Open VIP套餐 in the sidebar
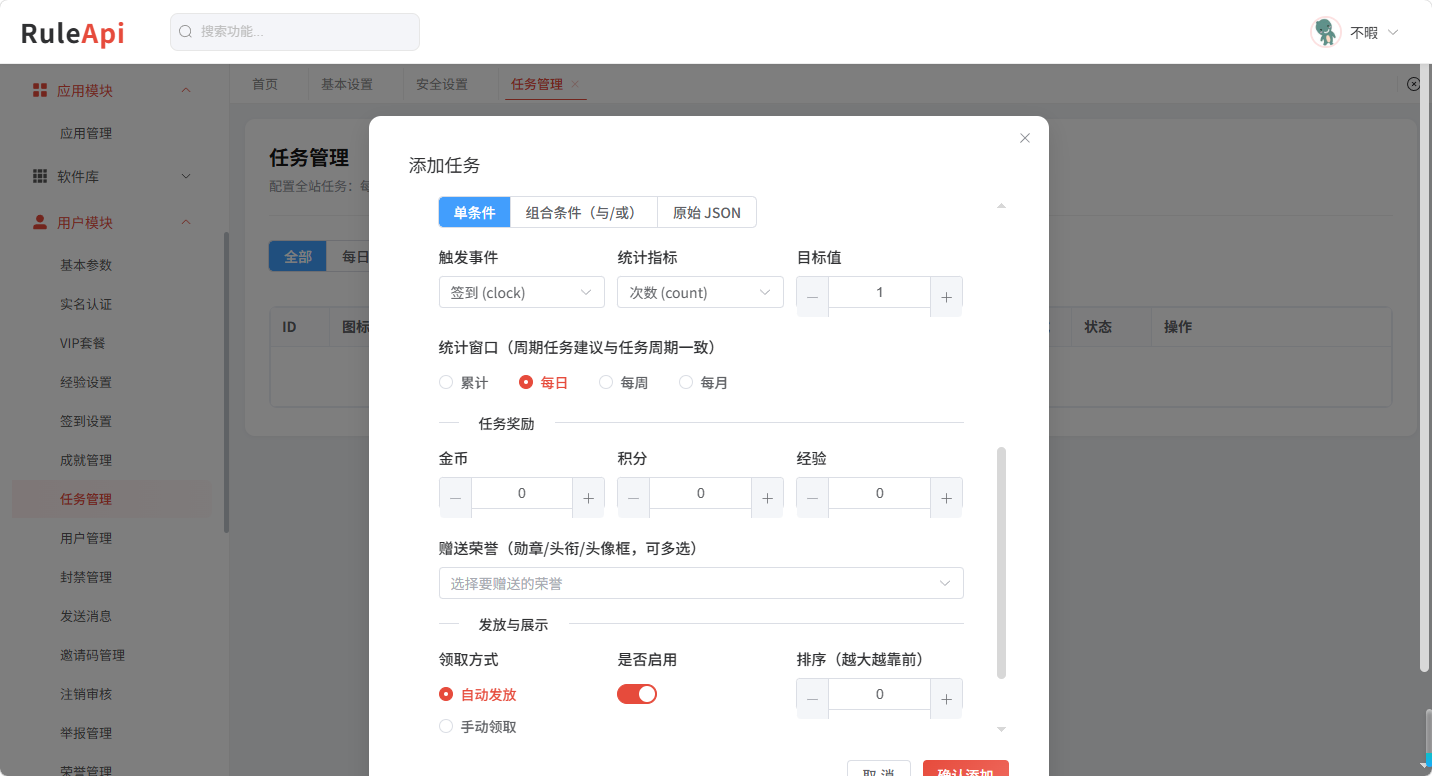 click(83, 343)
